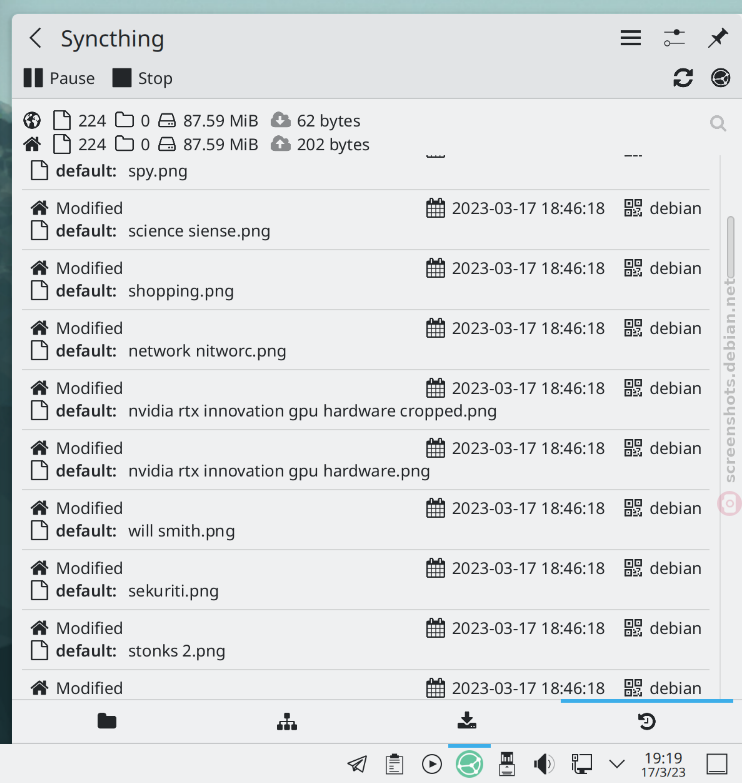The height and width of the screenshot is (783, 742).
Task: Open the hamburger menu icon
Action: pos(631,38)
